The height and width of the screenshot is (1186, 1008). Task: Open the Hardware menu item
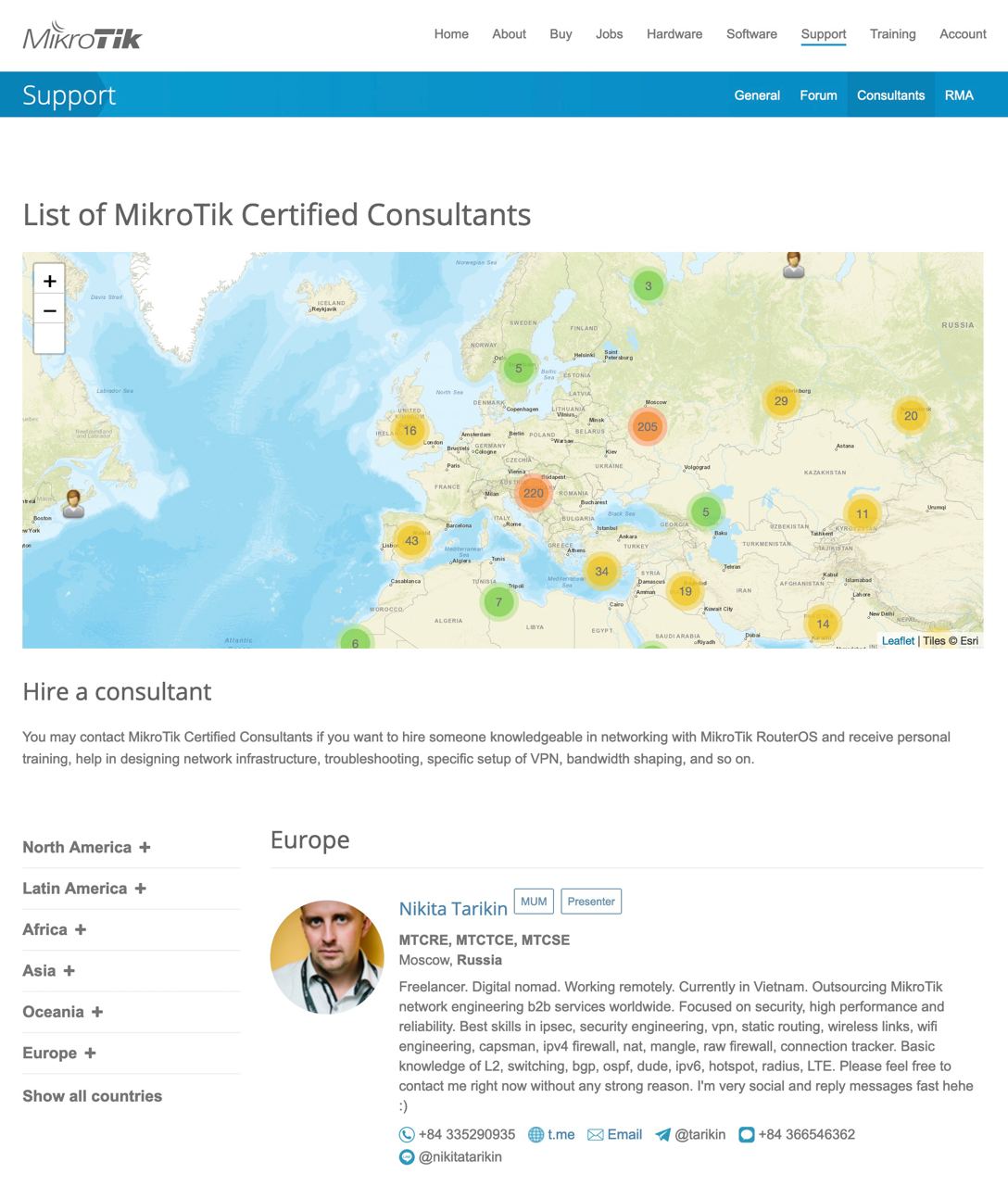tap(674, 34)
